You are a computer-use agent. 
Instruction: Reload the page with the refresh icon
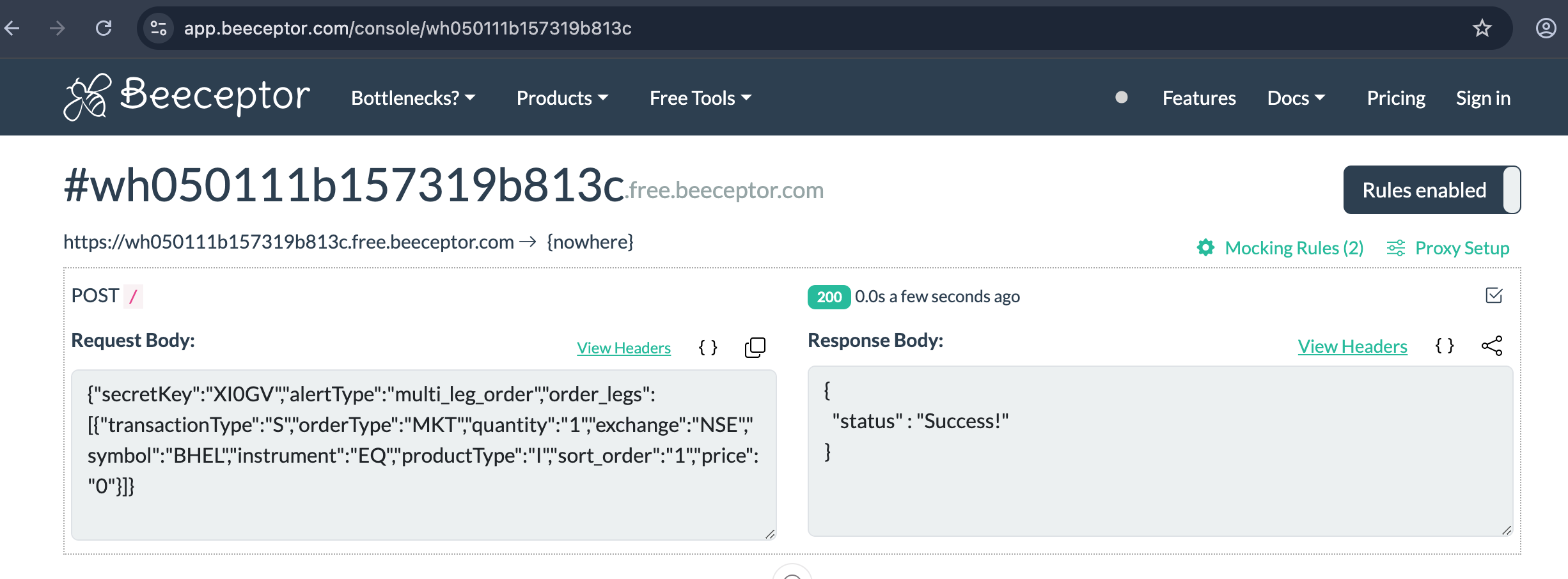click(104, 28)
